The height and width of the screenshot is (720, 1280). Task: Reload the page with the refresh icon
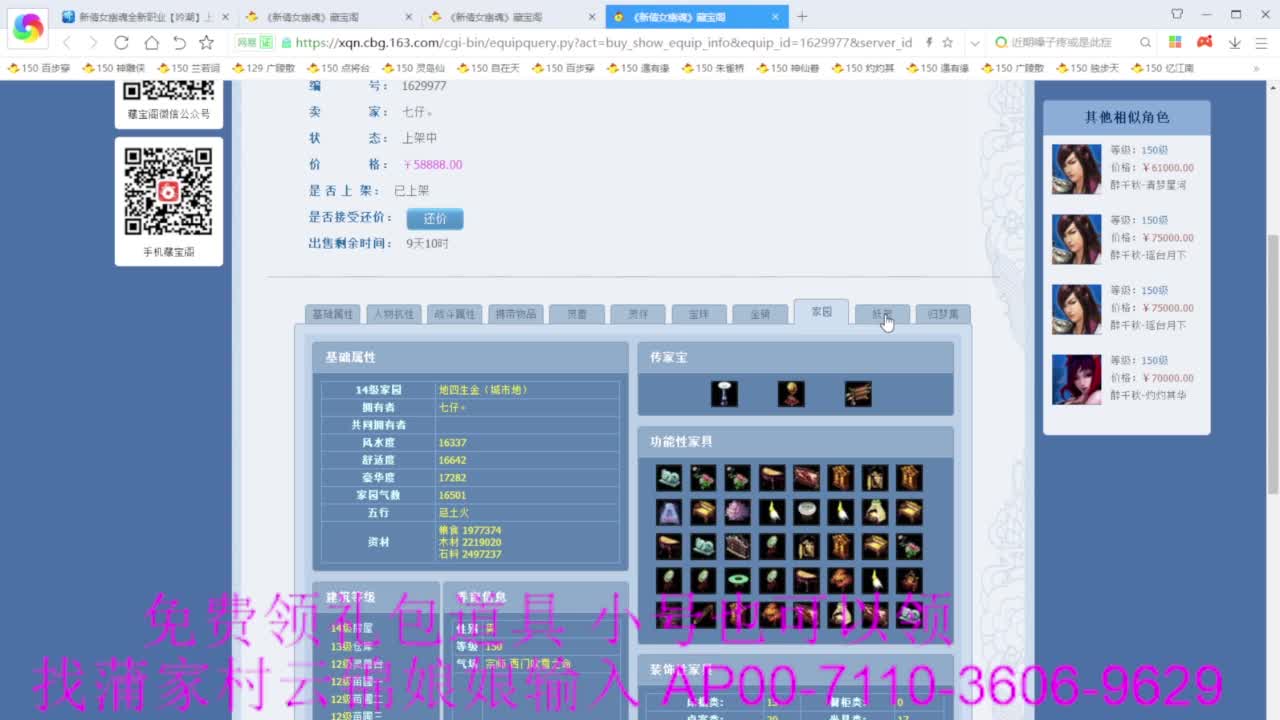pyautogui.click(x=120, y=45)
